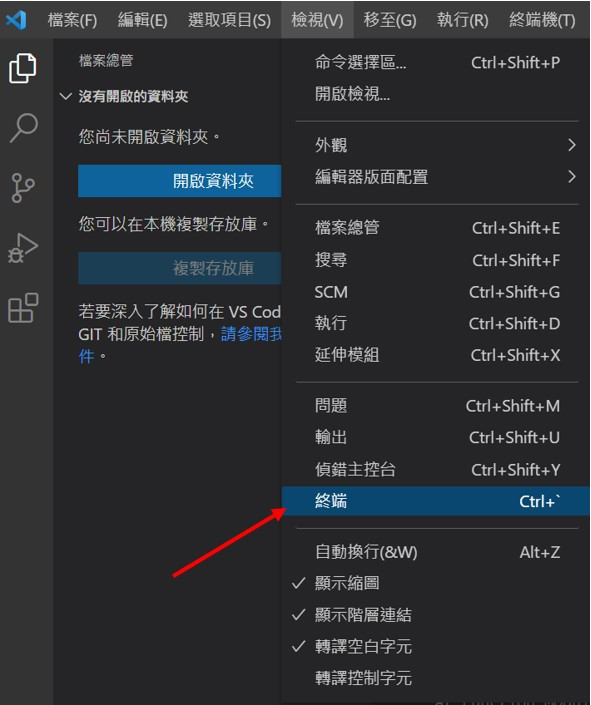Open the 檔案(F) menu
Screen dimensions: 591x705
point(72,20)
